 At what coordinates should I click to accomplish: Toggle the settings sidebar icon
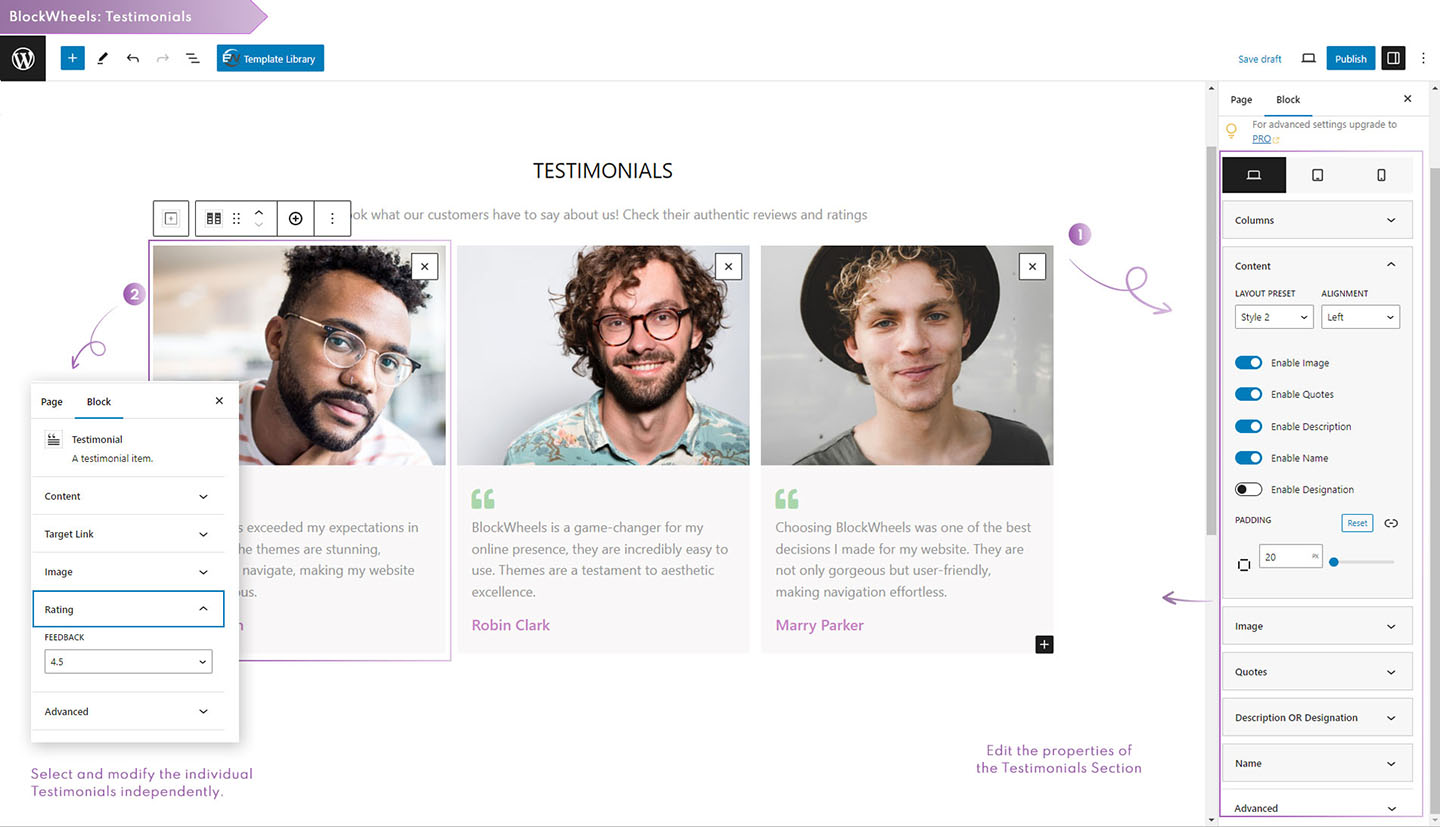pyautogui.click(x=1392, y=59)
